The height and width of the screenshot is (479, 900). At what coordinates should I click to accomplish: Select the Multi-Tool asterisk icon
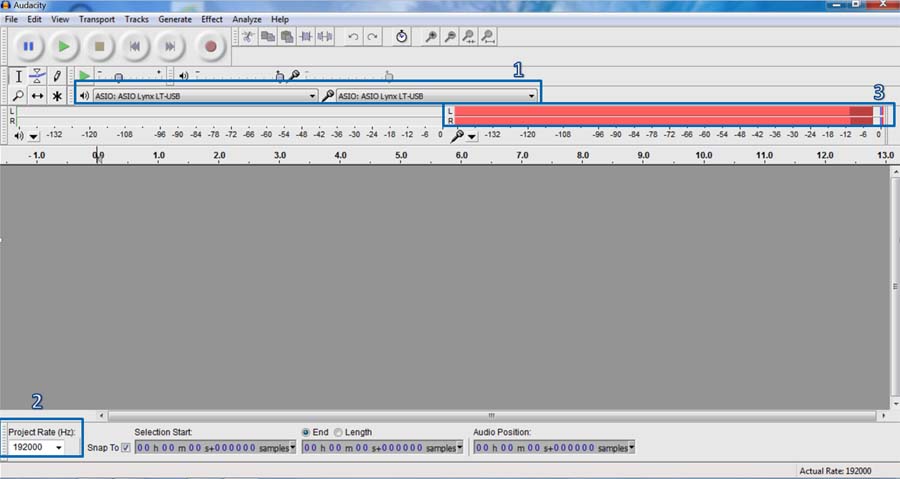tap(57, 96)
